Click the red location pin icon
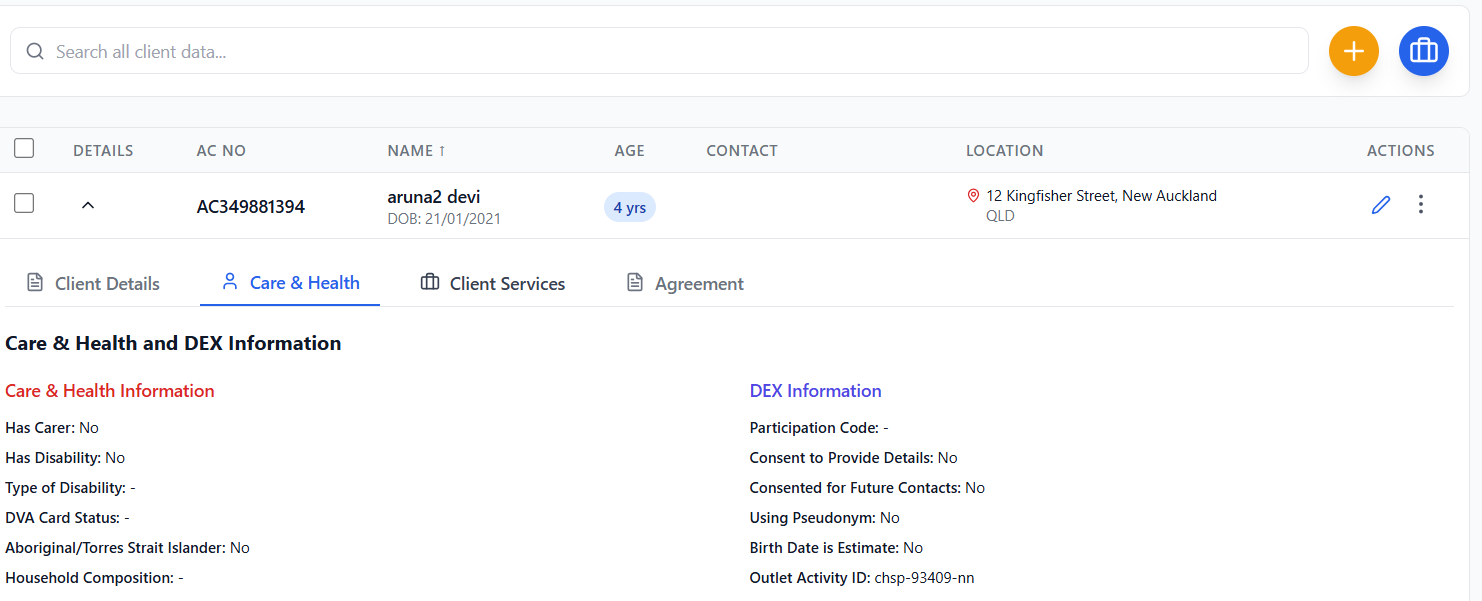 tap(973, 196)
